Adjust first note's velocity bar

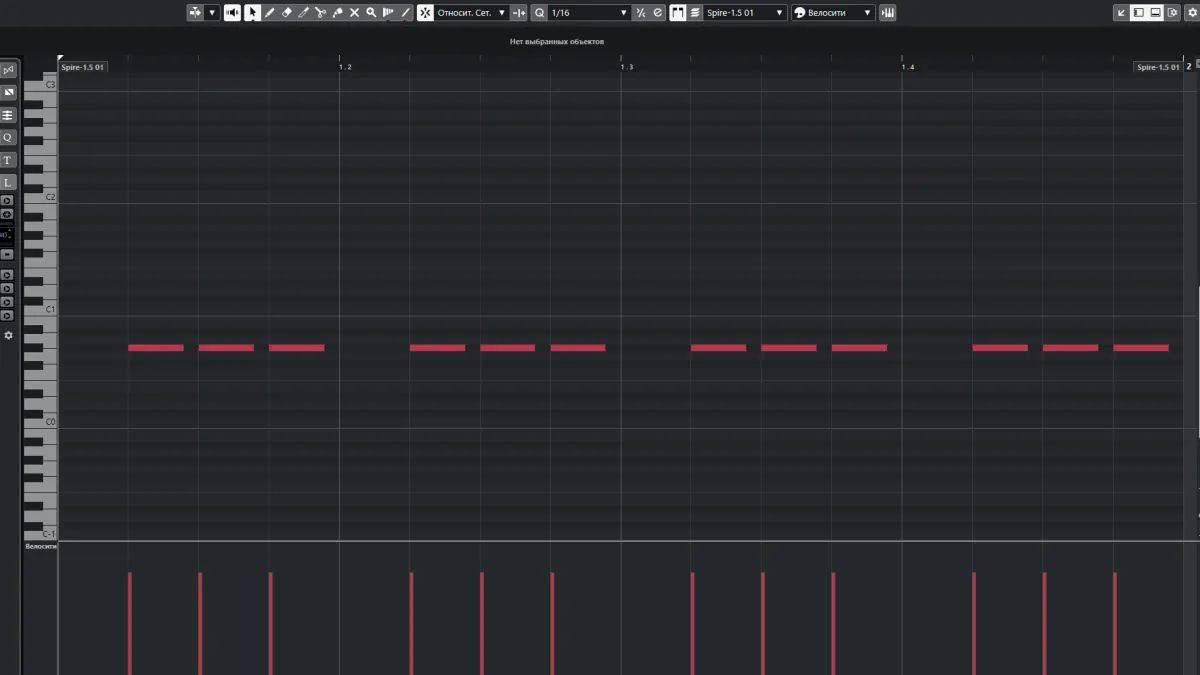point(130,623)
